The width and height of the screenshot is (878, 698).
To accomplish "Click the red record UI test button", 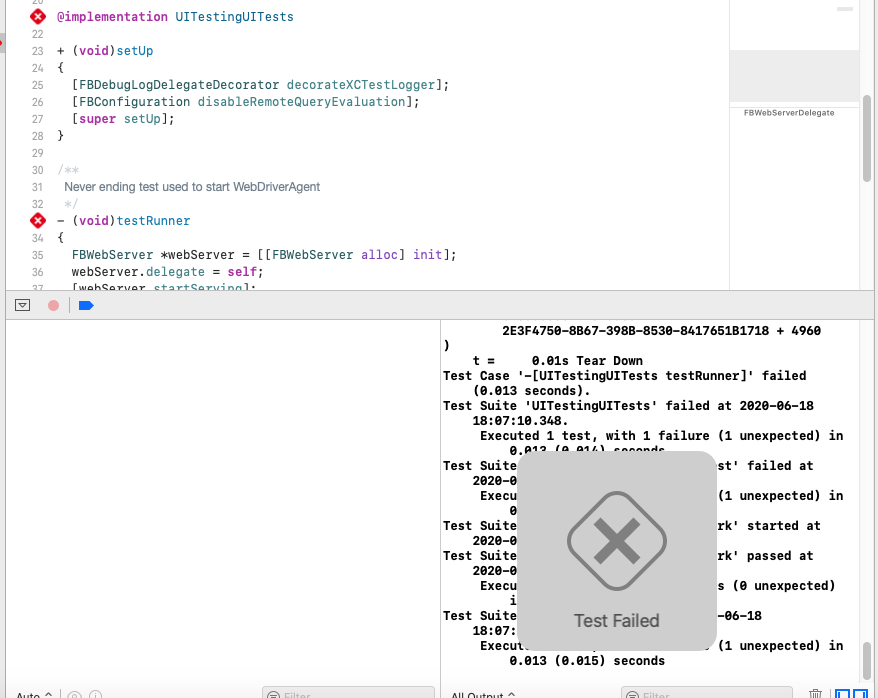I will 53,305.
